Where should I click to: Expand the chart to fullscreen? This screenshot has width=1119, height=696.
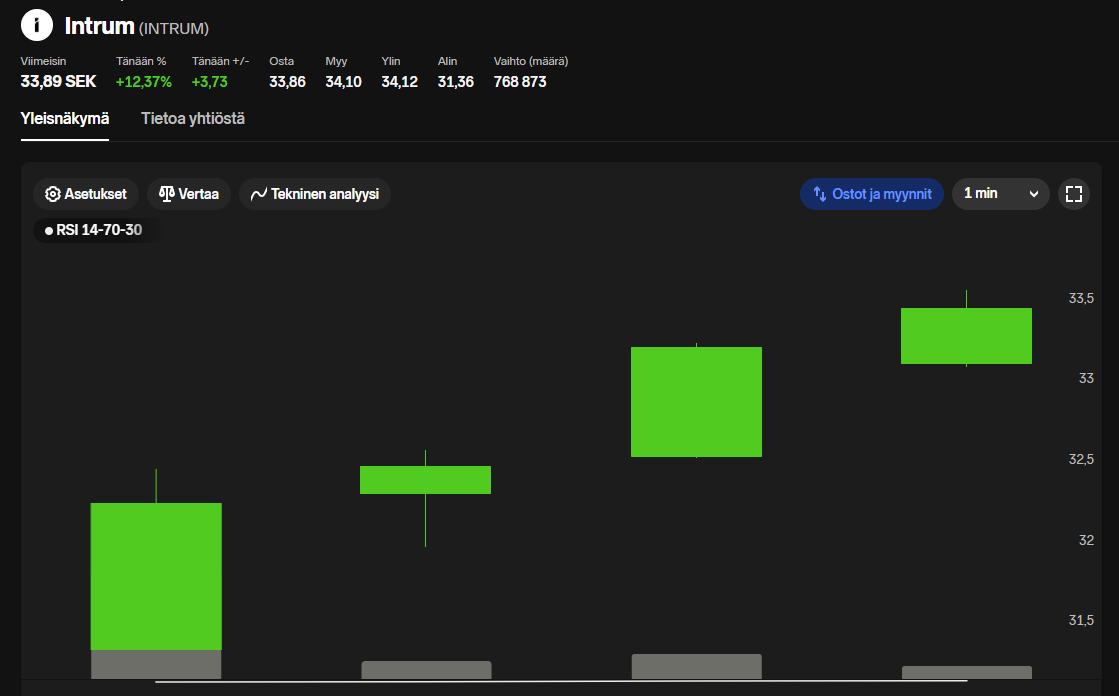(x=1074, y=194)
